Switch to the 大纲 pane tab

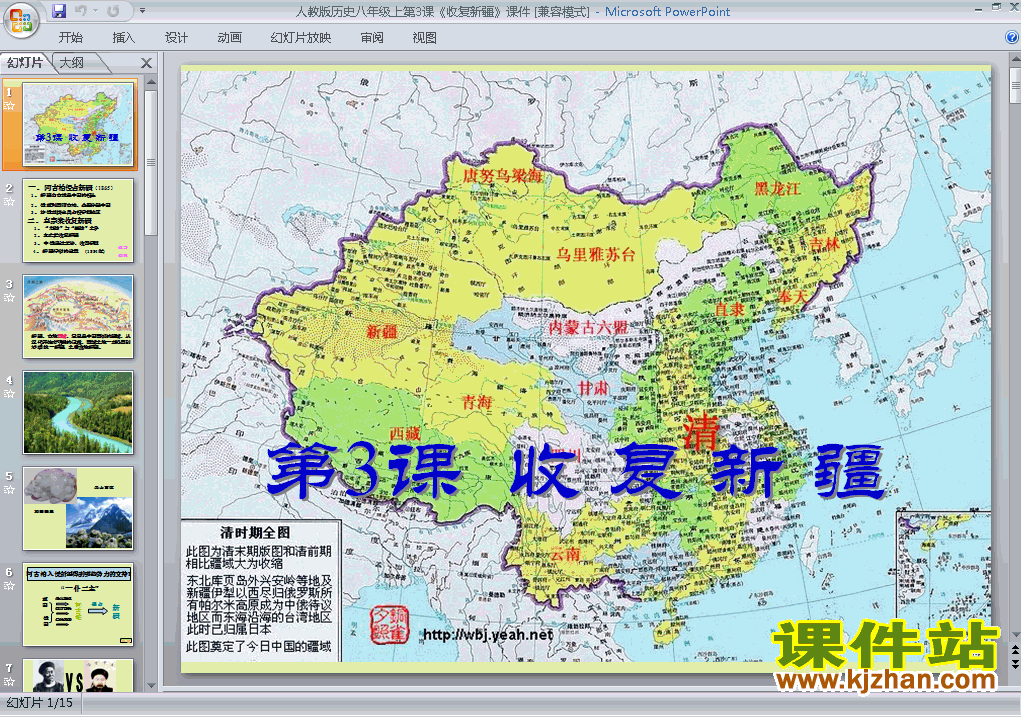pyautogui.click(x=72, y=63)
